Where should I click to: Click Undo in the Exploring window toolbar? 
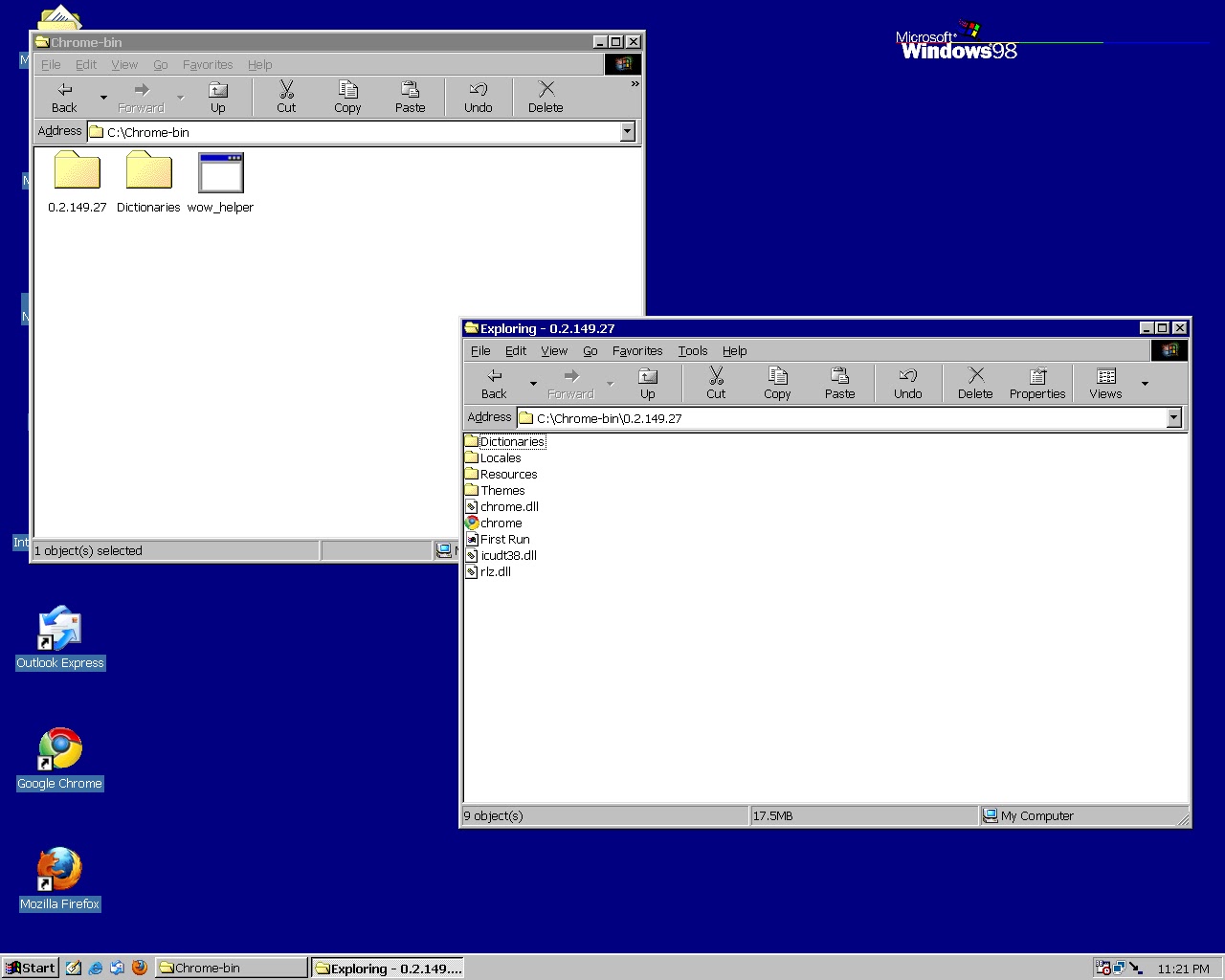point(907,383)
